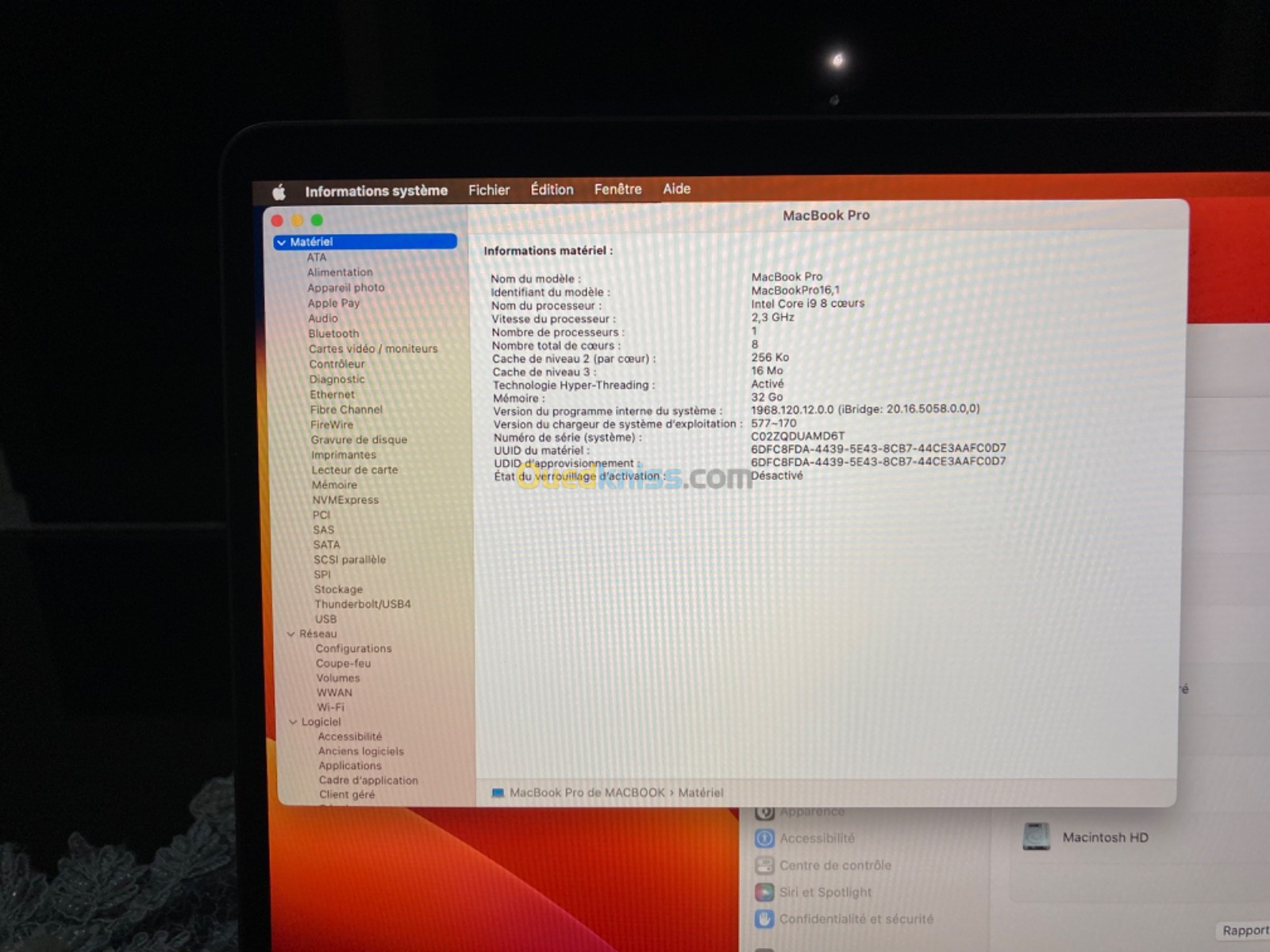Select Cadre d'application under Logiciel
Viewport: 1270px width, 952px height.
369,781
